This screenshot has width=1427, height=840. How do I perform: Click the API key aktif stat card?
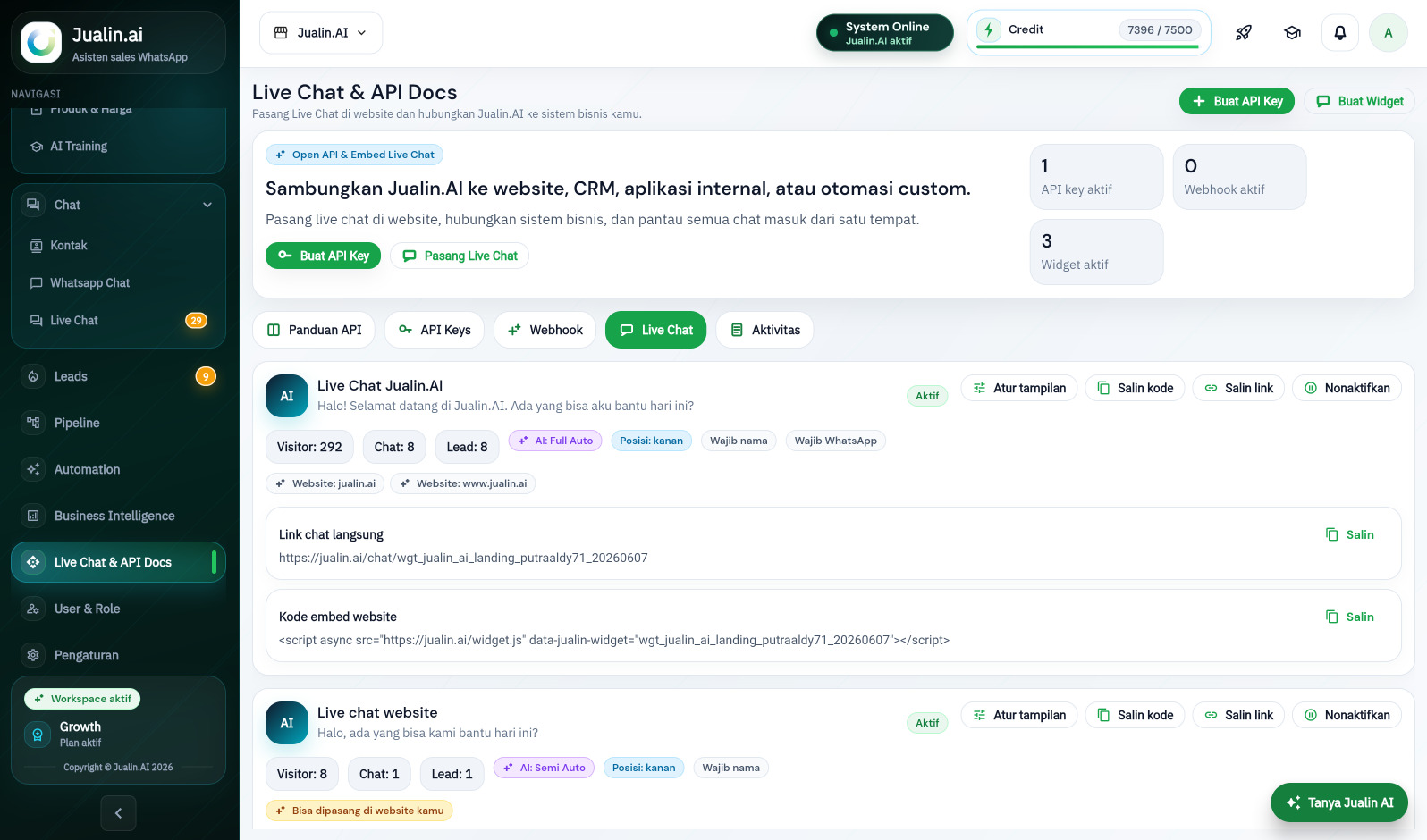(x=1097, y=177)
